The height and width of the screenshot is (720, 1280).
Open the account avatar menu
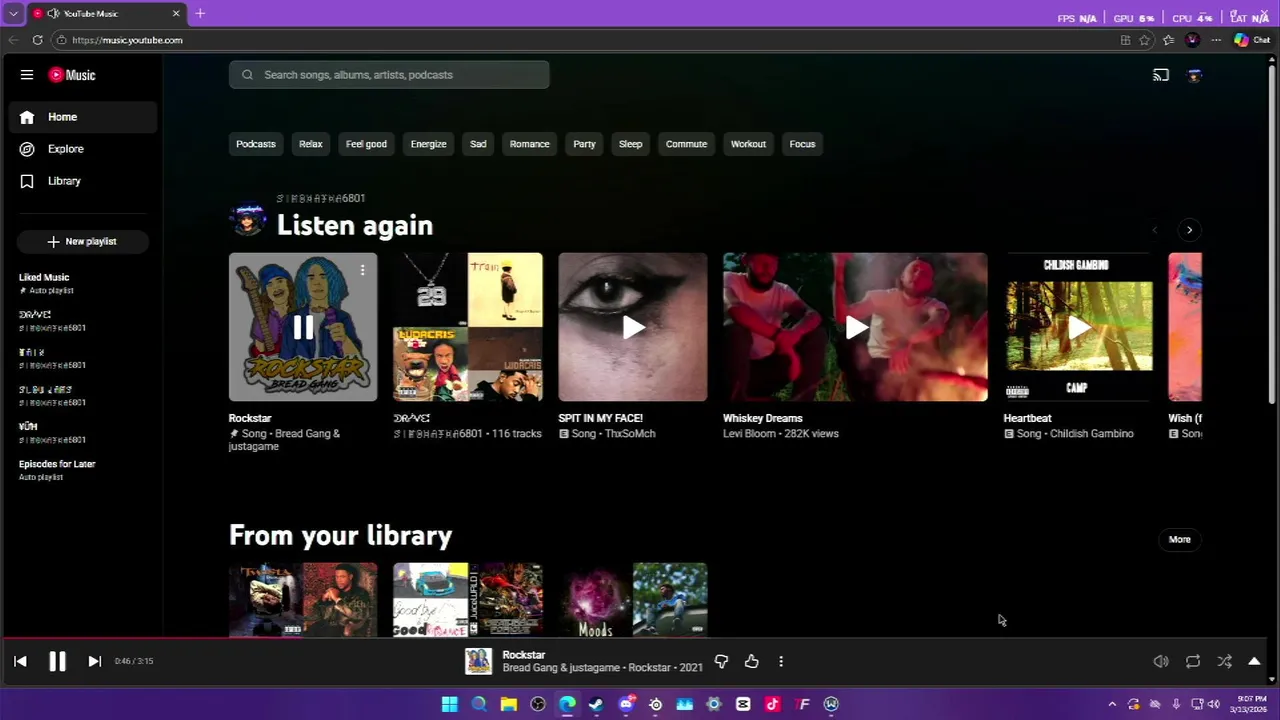tap(1194, 75)
